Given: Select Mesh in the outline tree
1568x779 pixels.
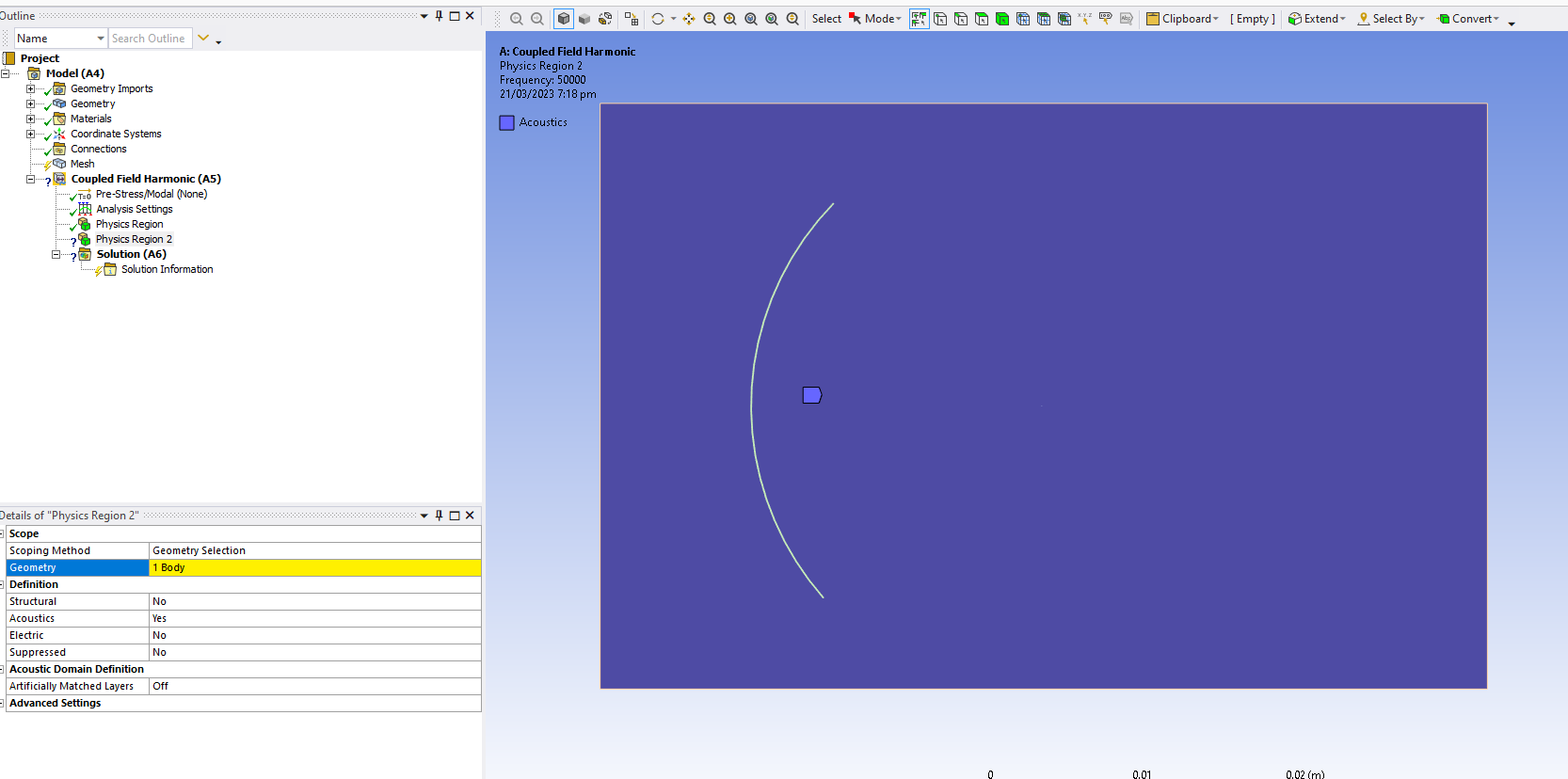Looking at the screenshot, I should (x=83, y=164).
